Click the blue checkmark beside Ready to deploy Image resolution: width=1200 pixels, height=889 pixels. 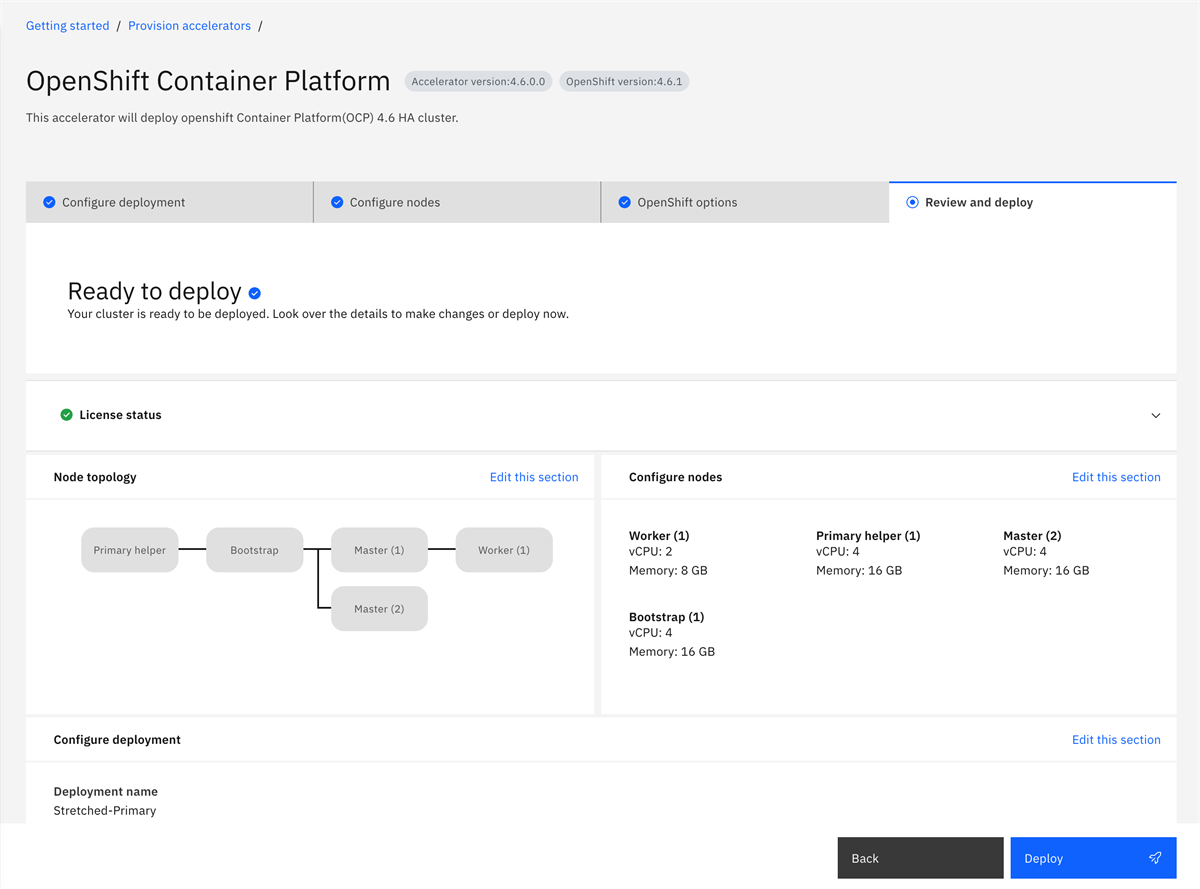[255, 293]
